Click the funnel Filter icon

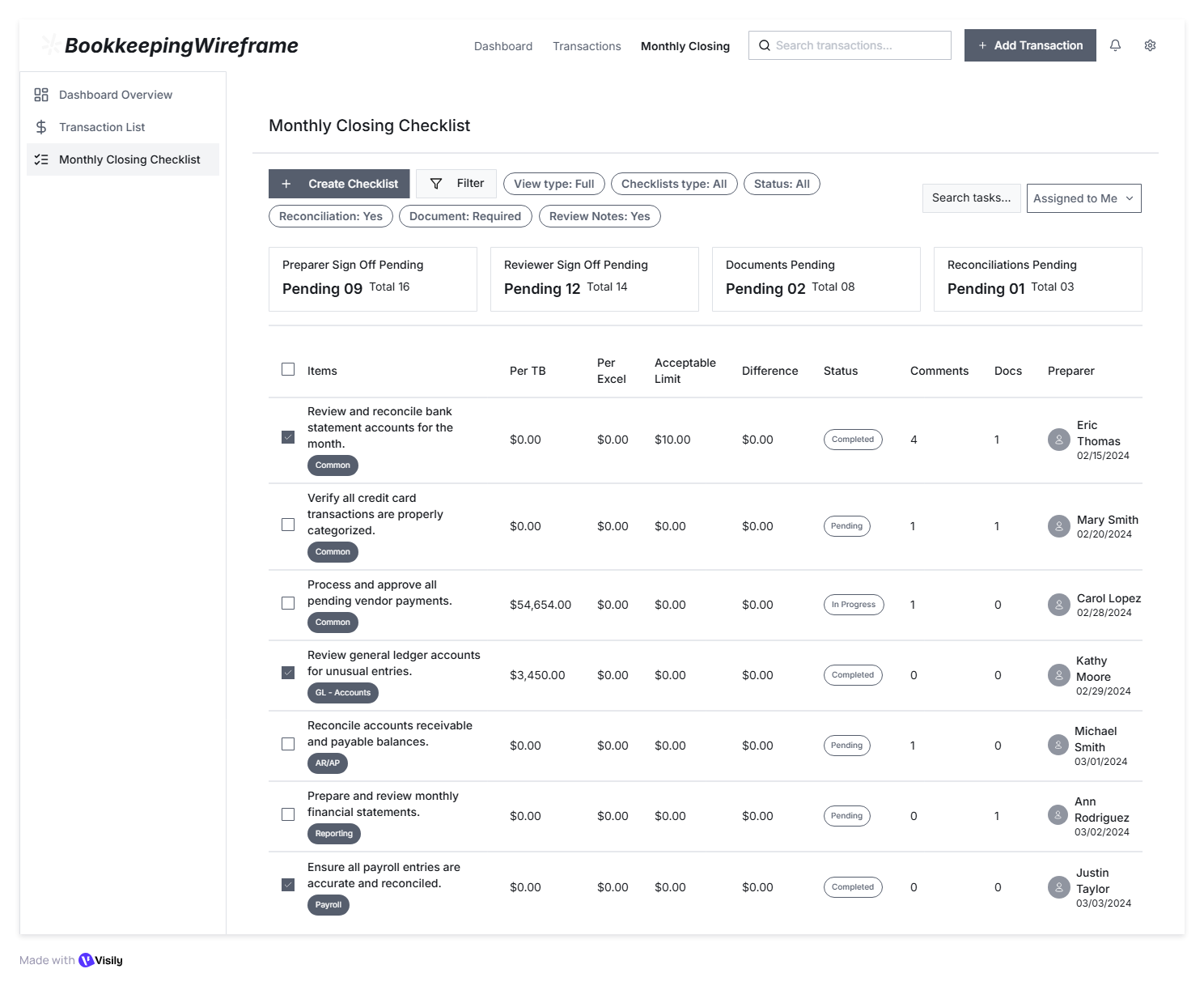(x=436, y=184)
